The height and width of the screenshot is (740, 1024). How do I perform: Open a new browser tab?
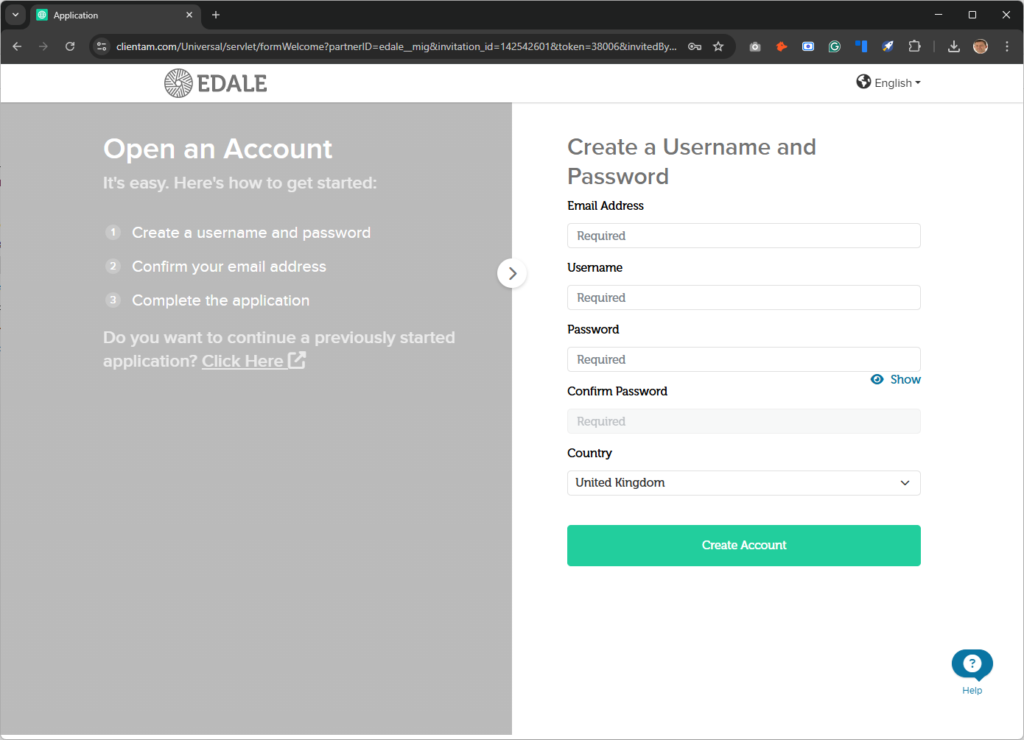click(216, 15)
